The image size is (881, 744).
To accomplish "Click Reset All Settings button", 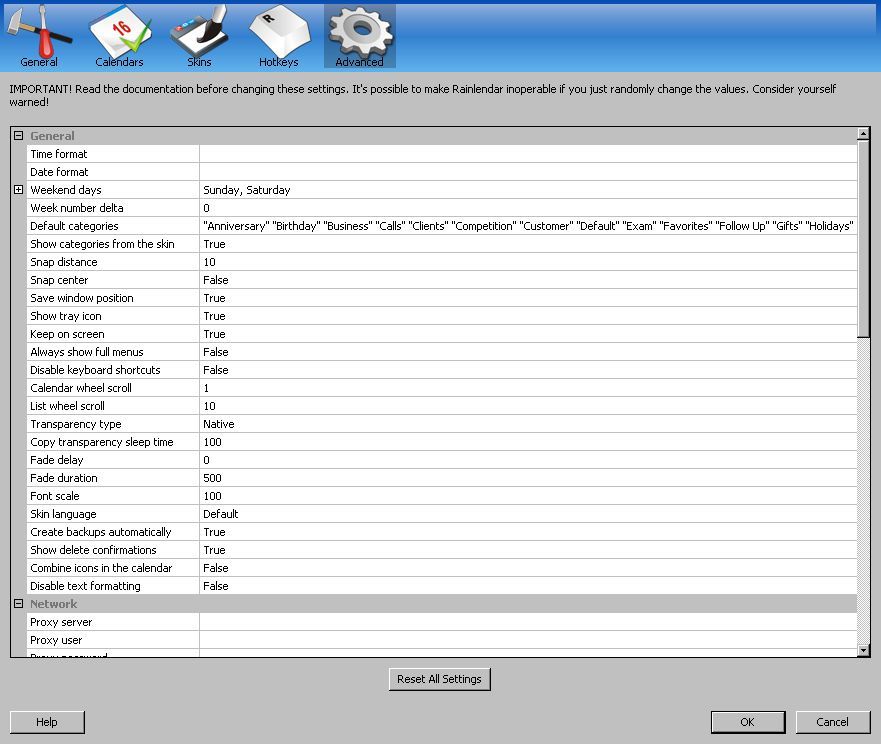I will [439, 679].
